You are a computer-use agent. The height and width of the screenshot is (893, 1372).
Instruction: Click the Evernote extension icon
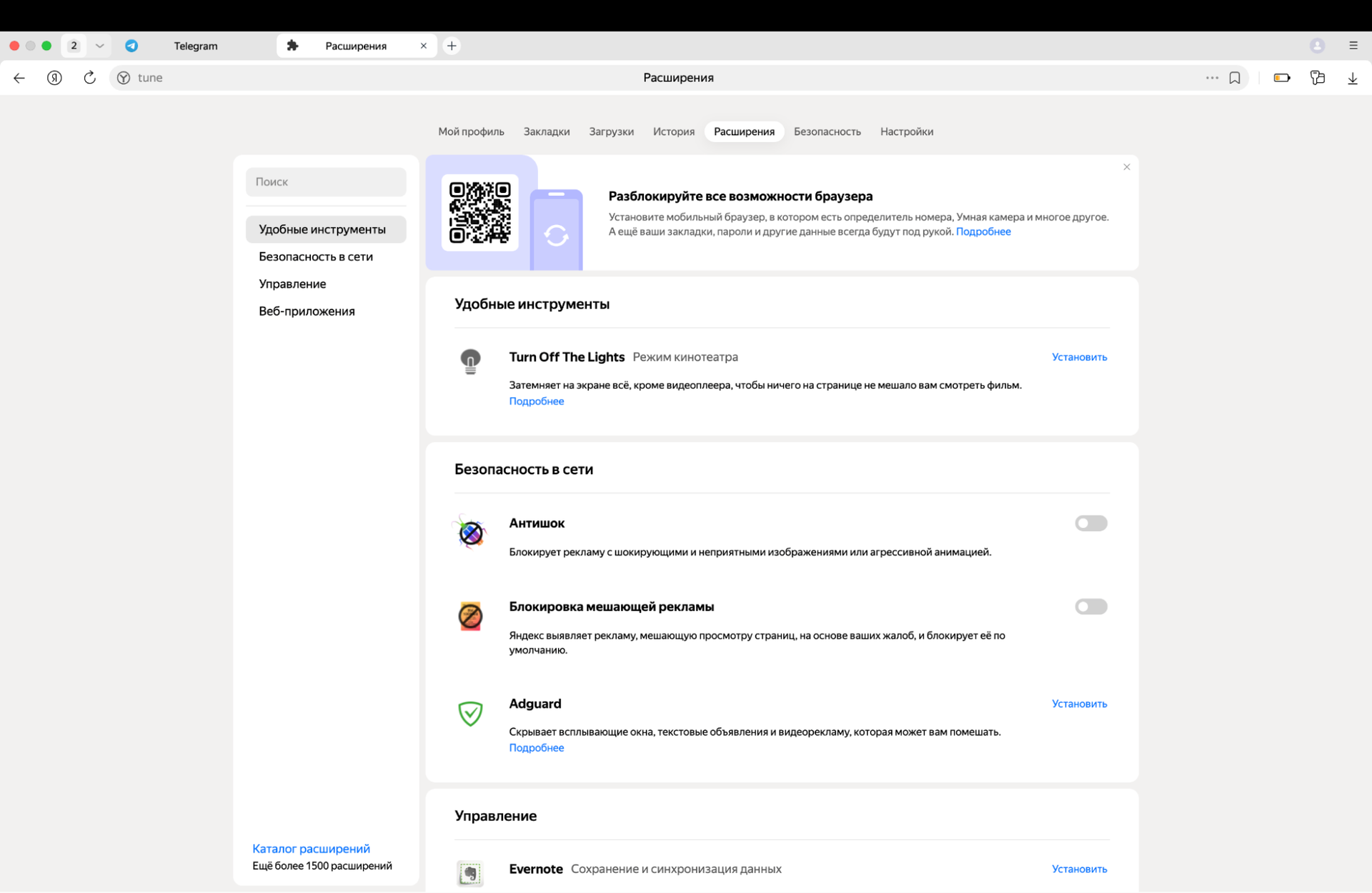[470, 873]
